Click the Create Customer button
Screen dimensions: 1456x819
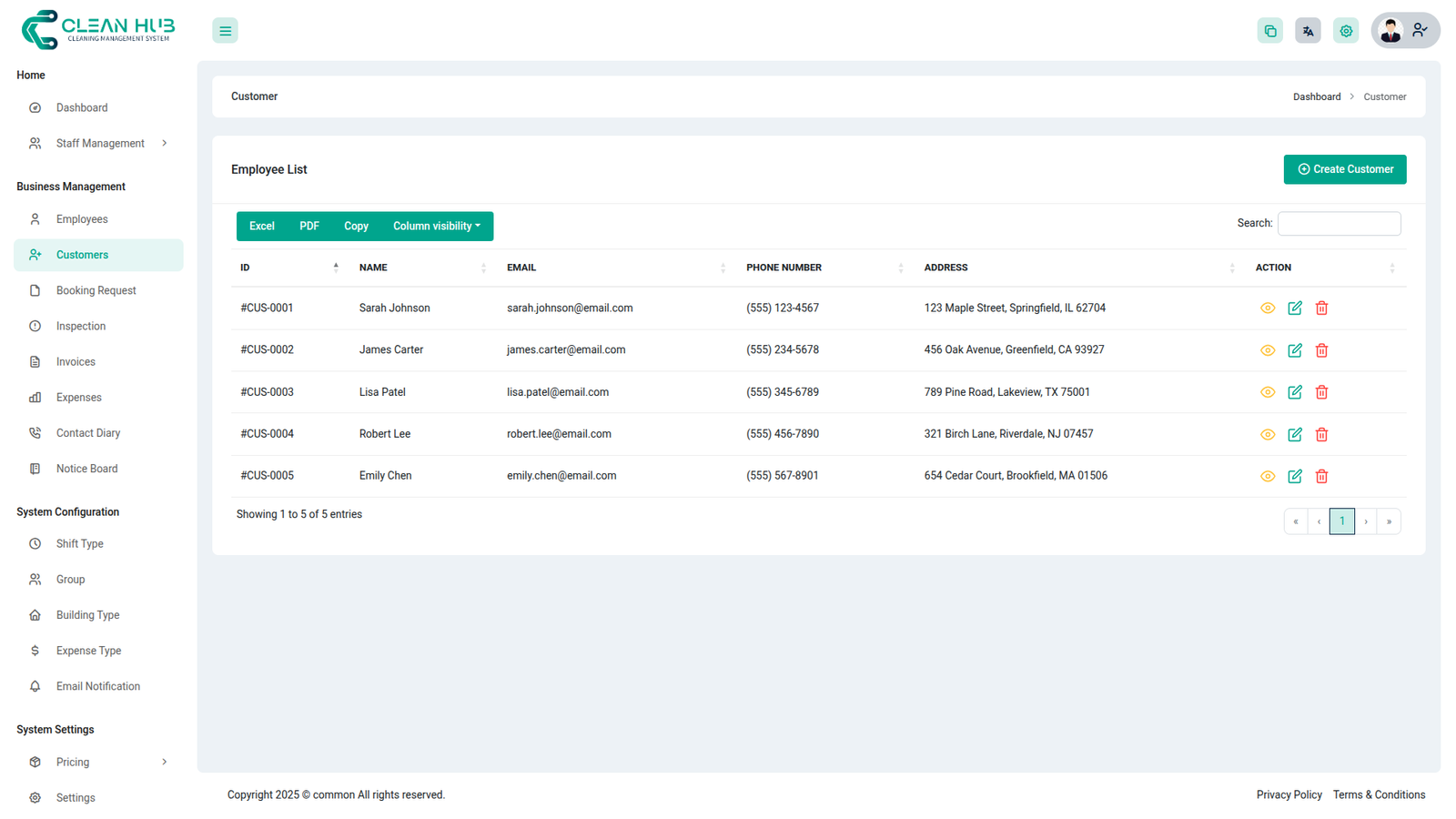tap(1344, 169)
